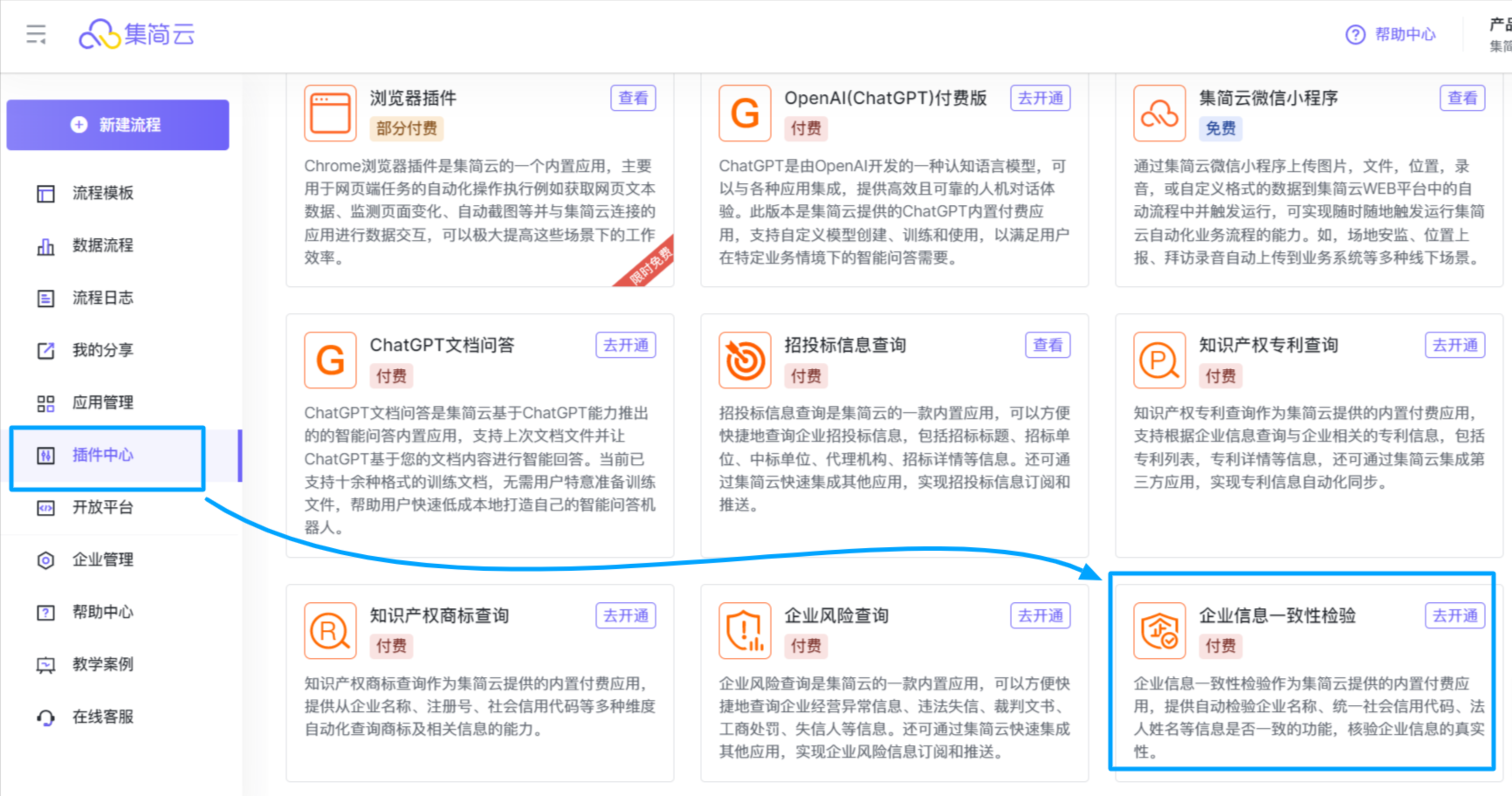Click 企业风险查询 shield icon
Viewport: 1512px width, 796px height.
(x=745, y=631)
